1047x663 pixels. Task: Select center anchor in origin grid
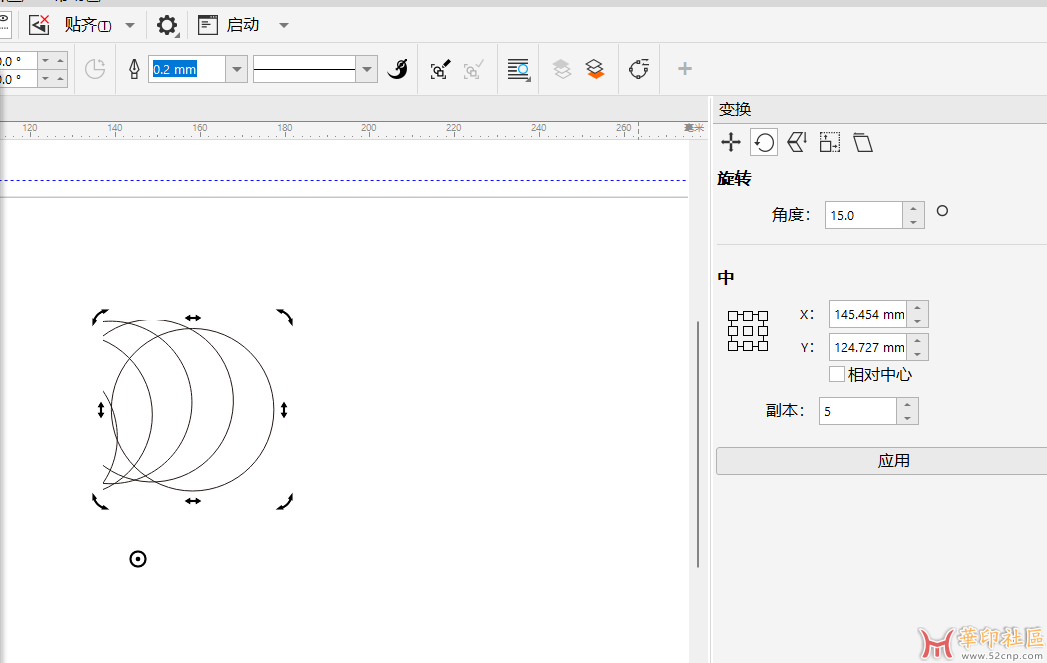click(748, 330)
